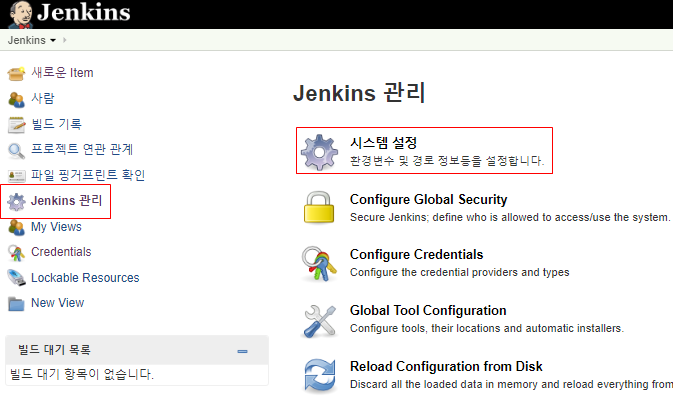
Task: Click the Global Tool Configuration tools icon
Action: point(319,320)
